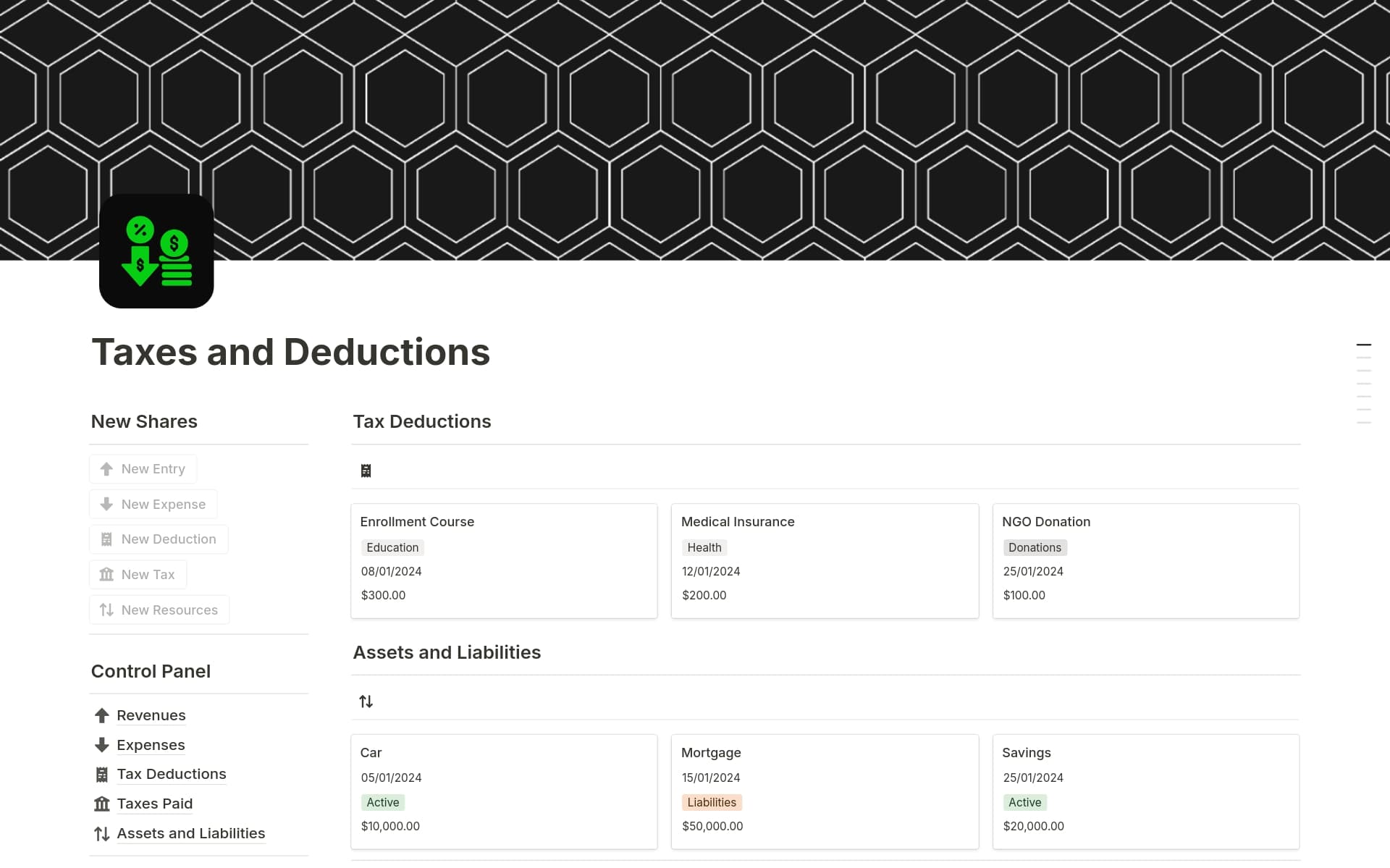1390x868 pixels.
Task: Open the Medical Insurance card
Action: (x=737, y=521)
